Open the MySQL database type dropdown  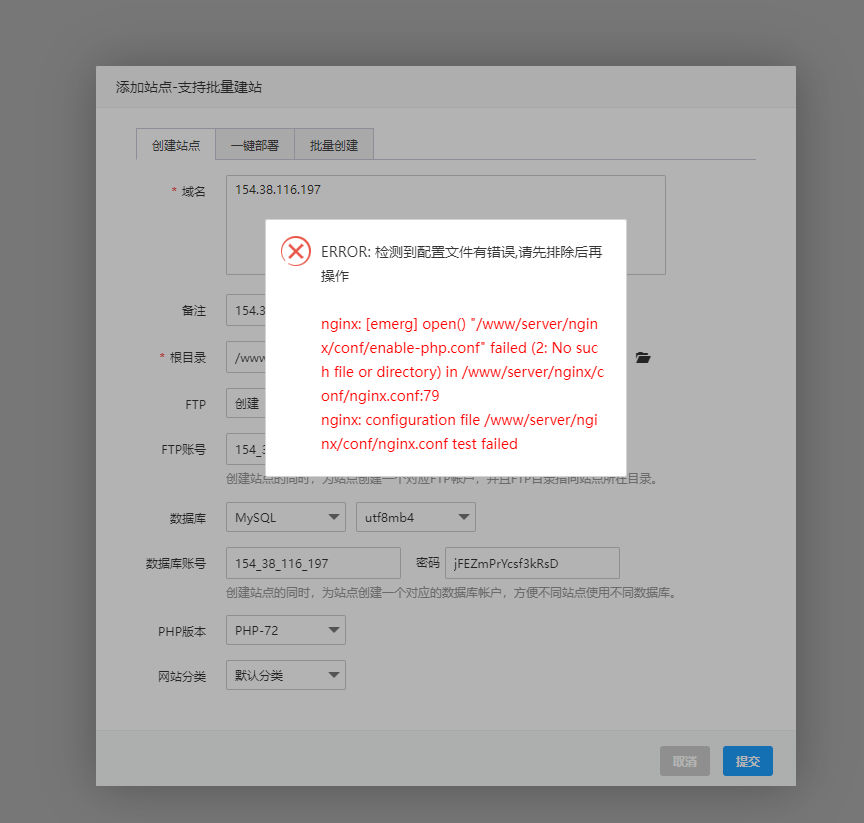pos(286,517)
